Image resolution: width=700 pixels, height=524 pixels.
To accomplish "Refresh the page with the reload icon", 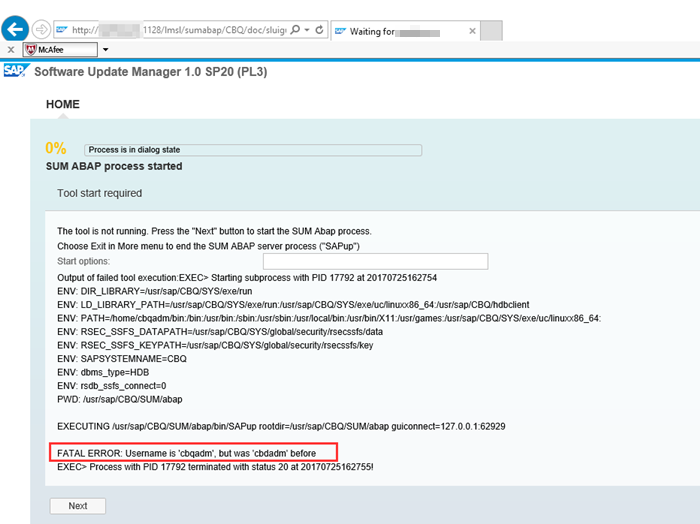I will pyautogui.click(x=319, y=30).
